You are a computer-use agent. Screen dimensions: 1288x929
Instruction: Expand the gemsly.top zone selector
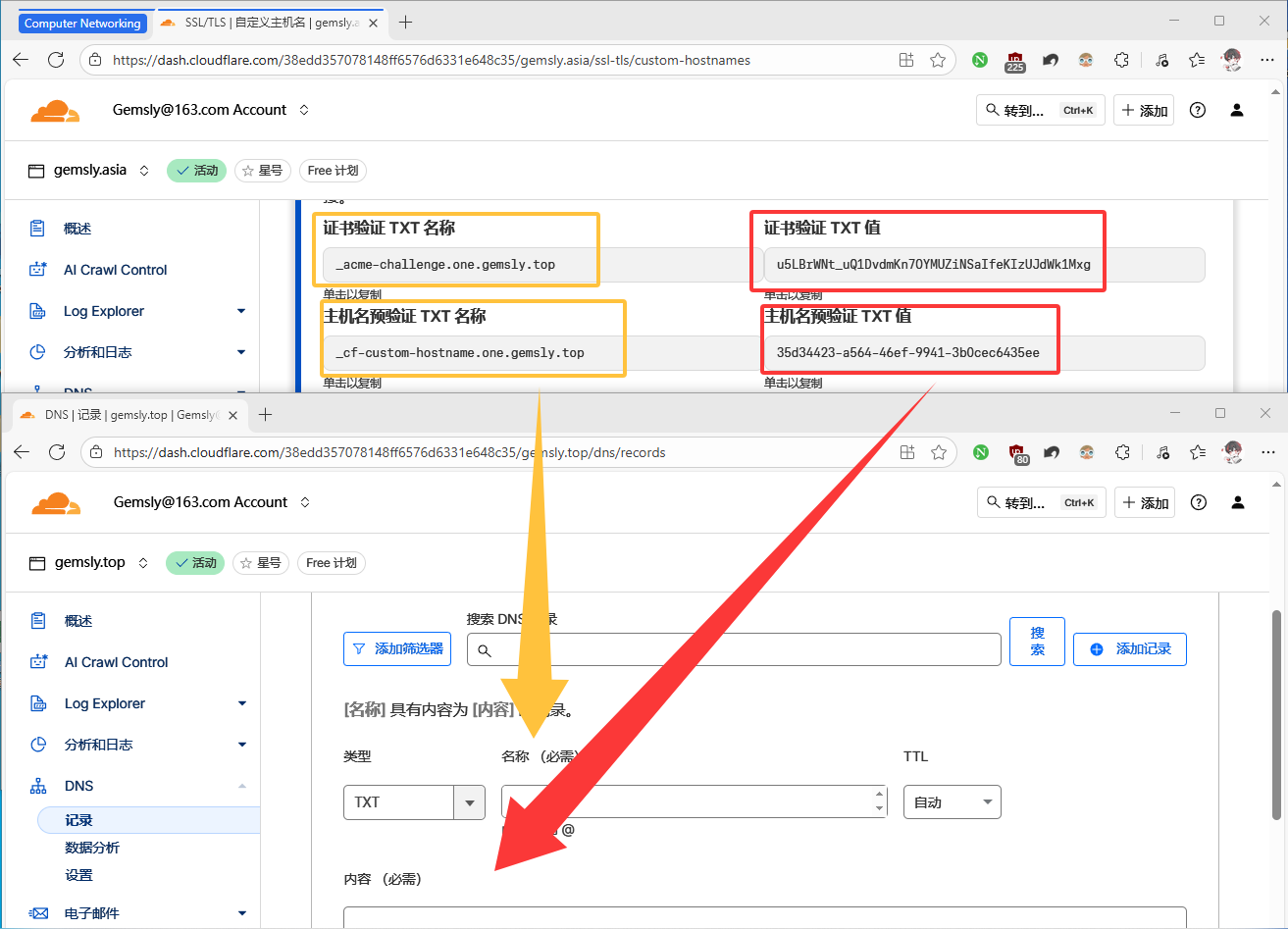[x=143, y=563]
